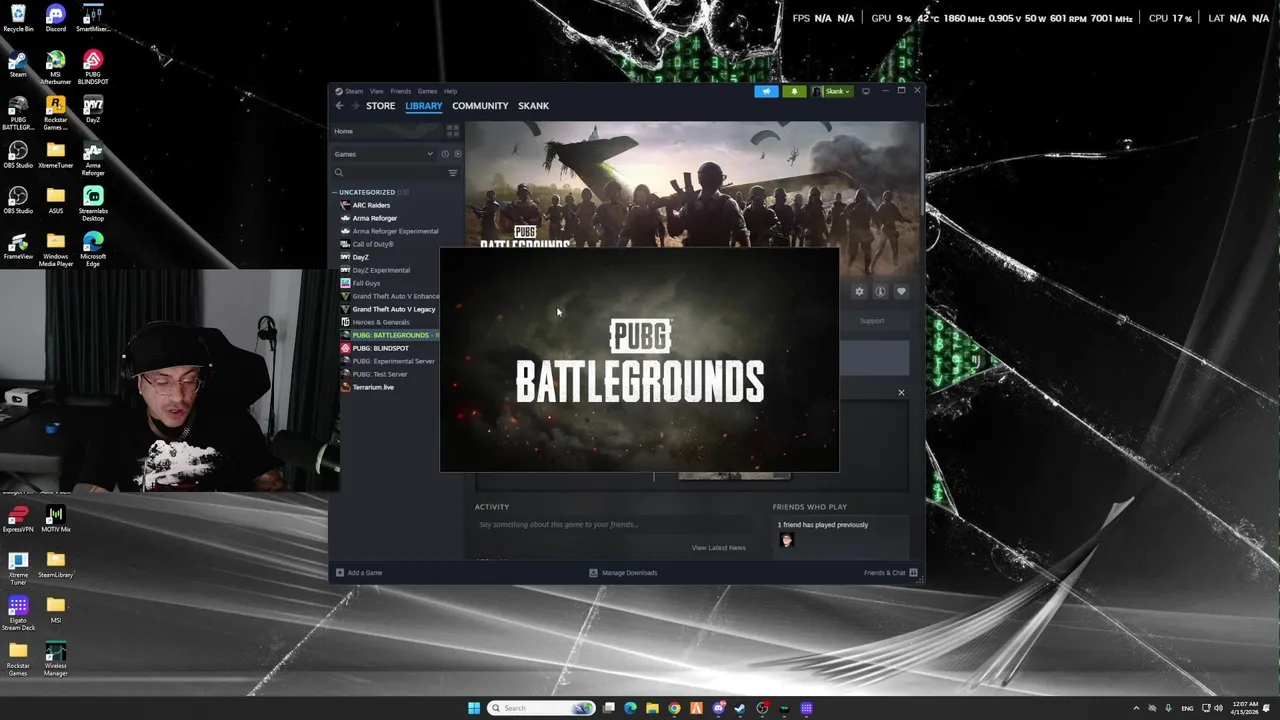Click the library search field

[x=388, y=173]
